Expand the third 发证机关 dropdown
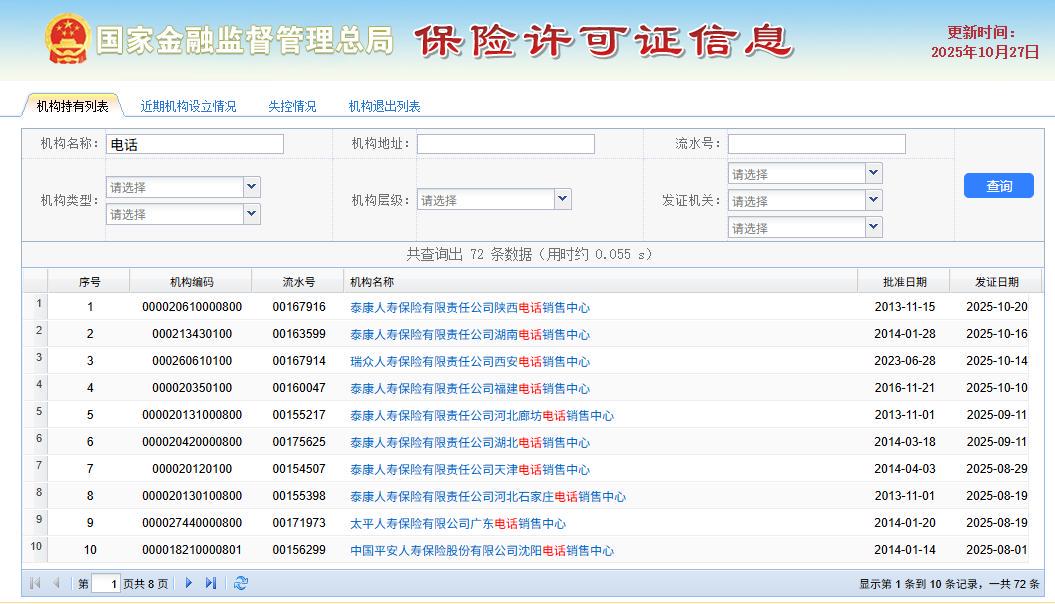Screen dimensions: 1055x604 pyautogui.click(x=873, y=228)
